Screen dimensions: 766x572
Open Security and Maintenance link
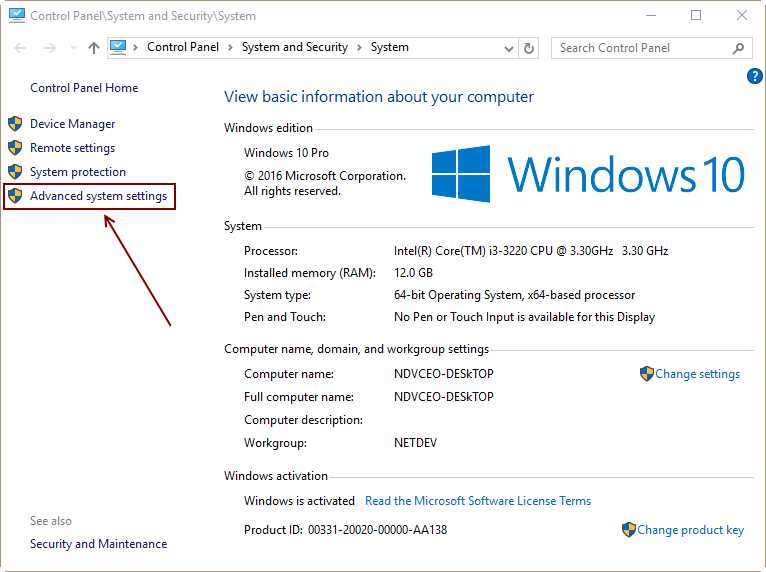98,544
